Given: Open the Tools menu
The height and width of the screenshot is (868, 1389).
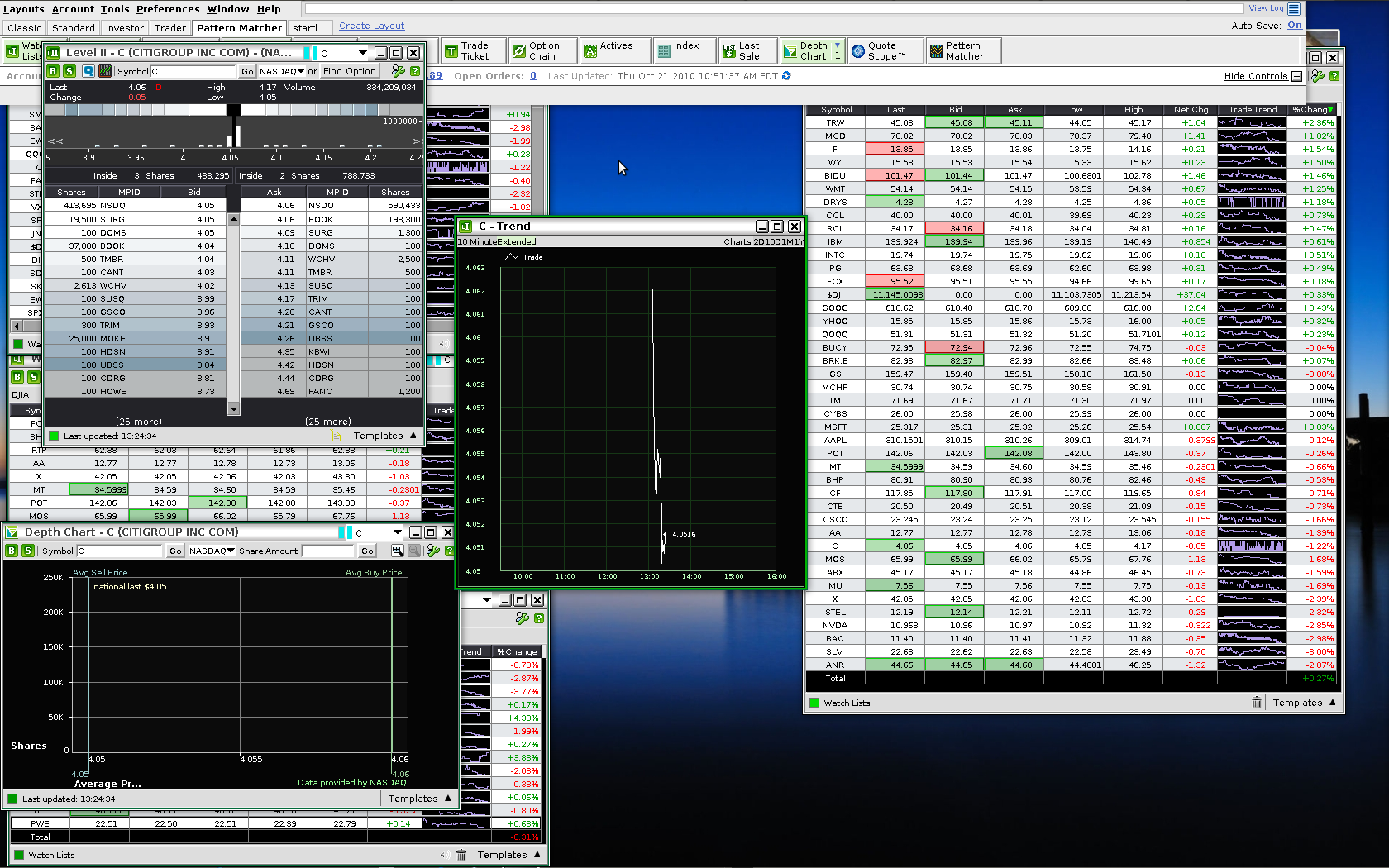Looking at the screenshot, I should pos(115,9).
